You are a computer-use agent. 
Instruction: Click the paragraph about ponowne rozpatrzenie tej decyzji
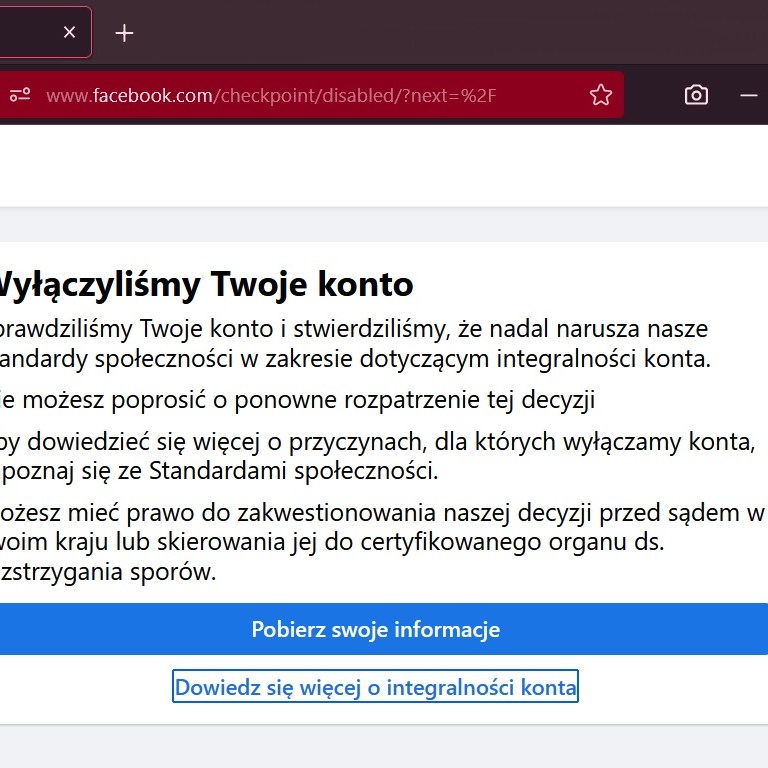pos(300,401)
